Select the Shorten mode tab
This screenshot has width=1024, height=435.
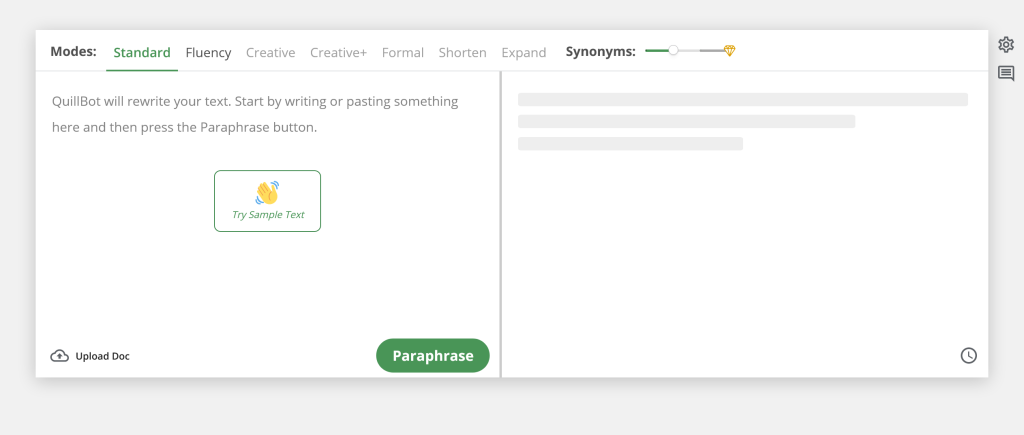(462, 52)
